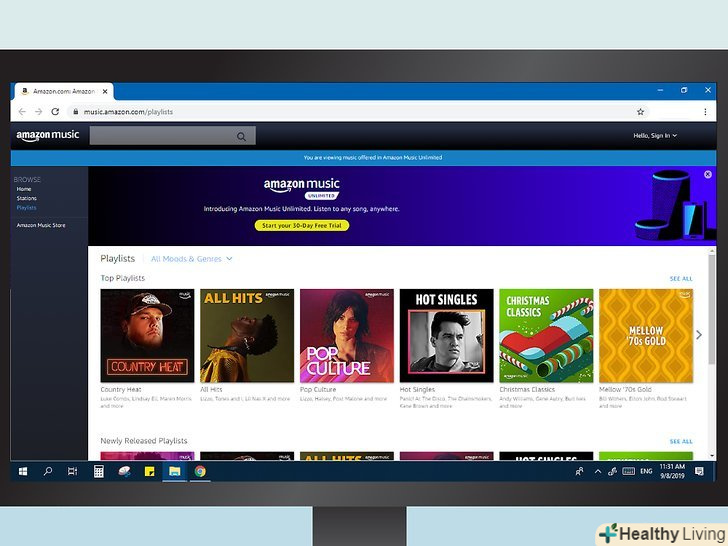Select Playlists in Browse sidebar

(x=26, y=208)
